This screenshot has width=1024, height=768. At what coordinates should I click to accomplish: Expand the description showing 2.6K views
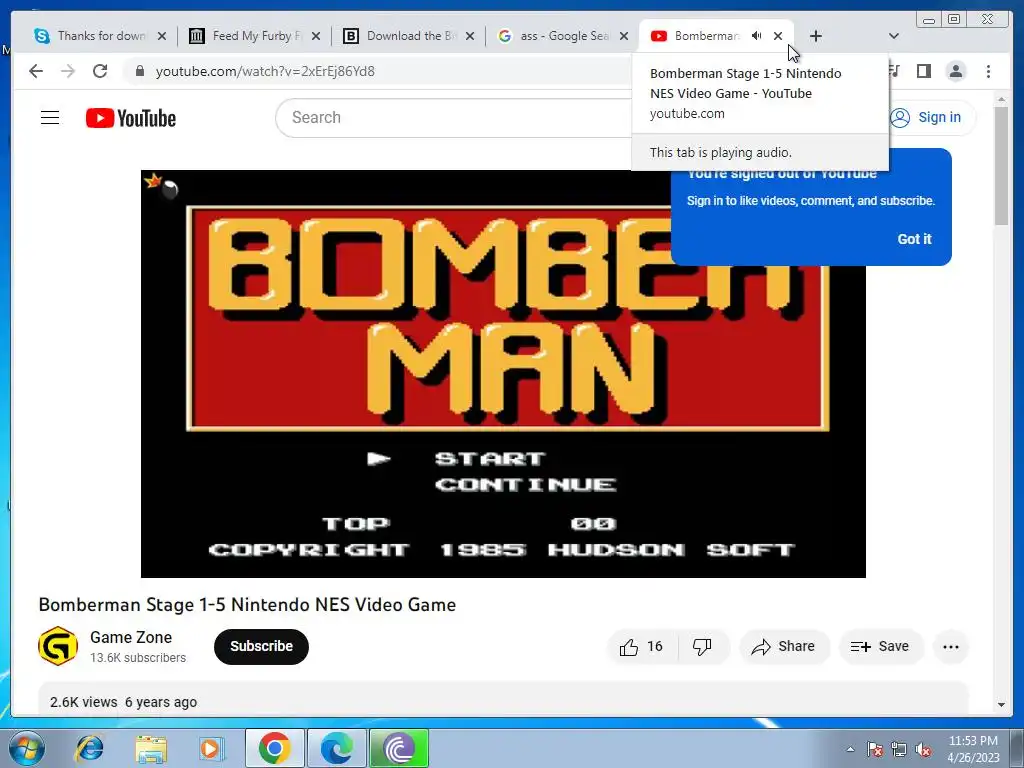503,700
